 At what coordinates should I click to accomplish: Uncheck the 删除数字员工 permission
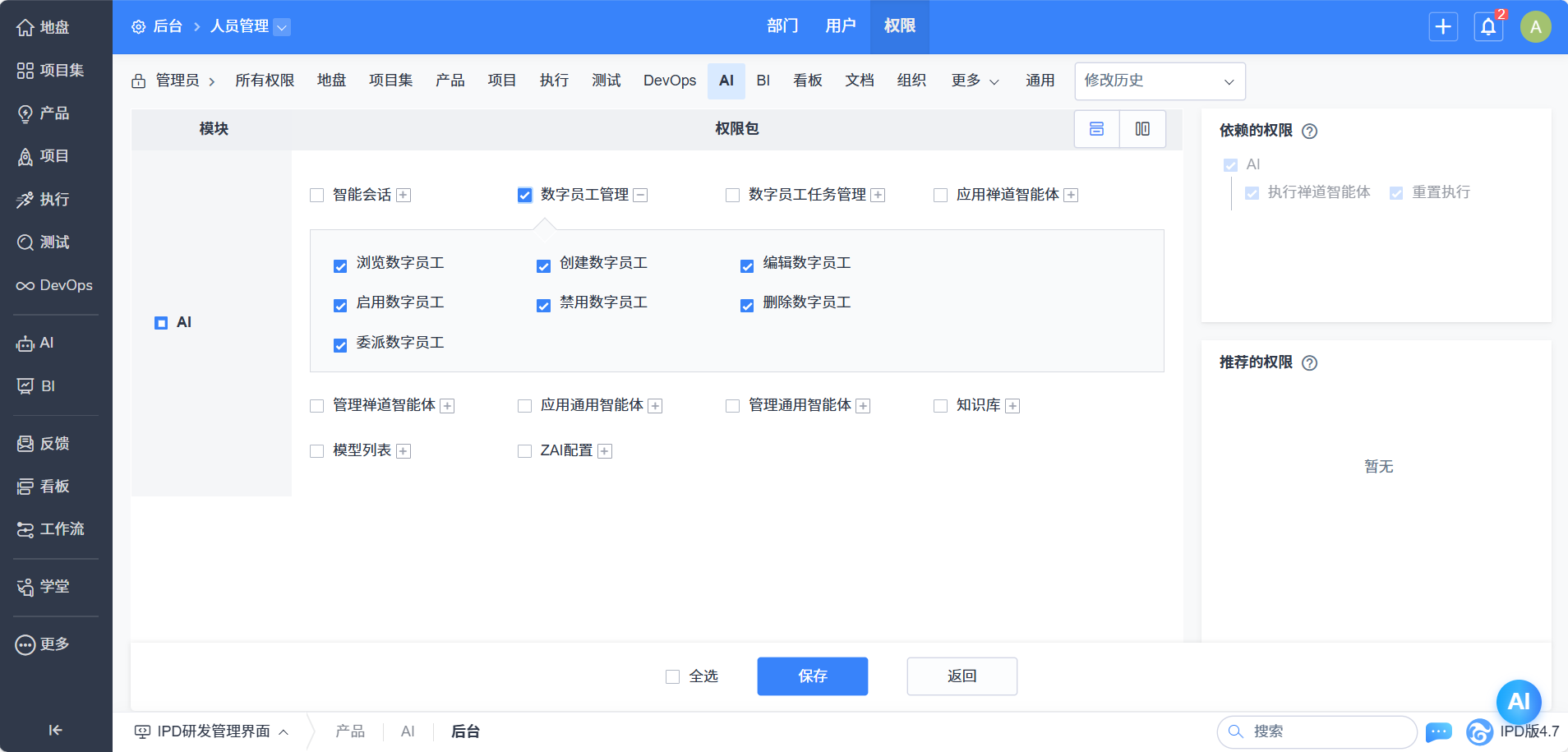[747, 306]
